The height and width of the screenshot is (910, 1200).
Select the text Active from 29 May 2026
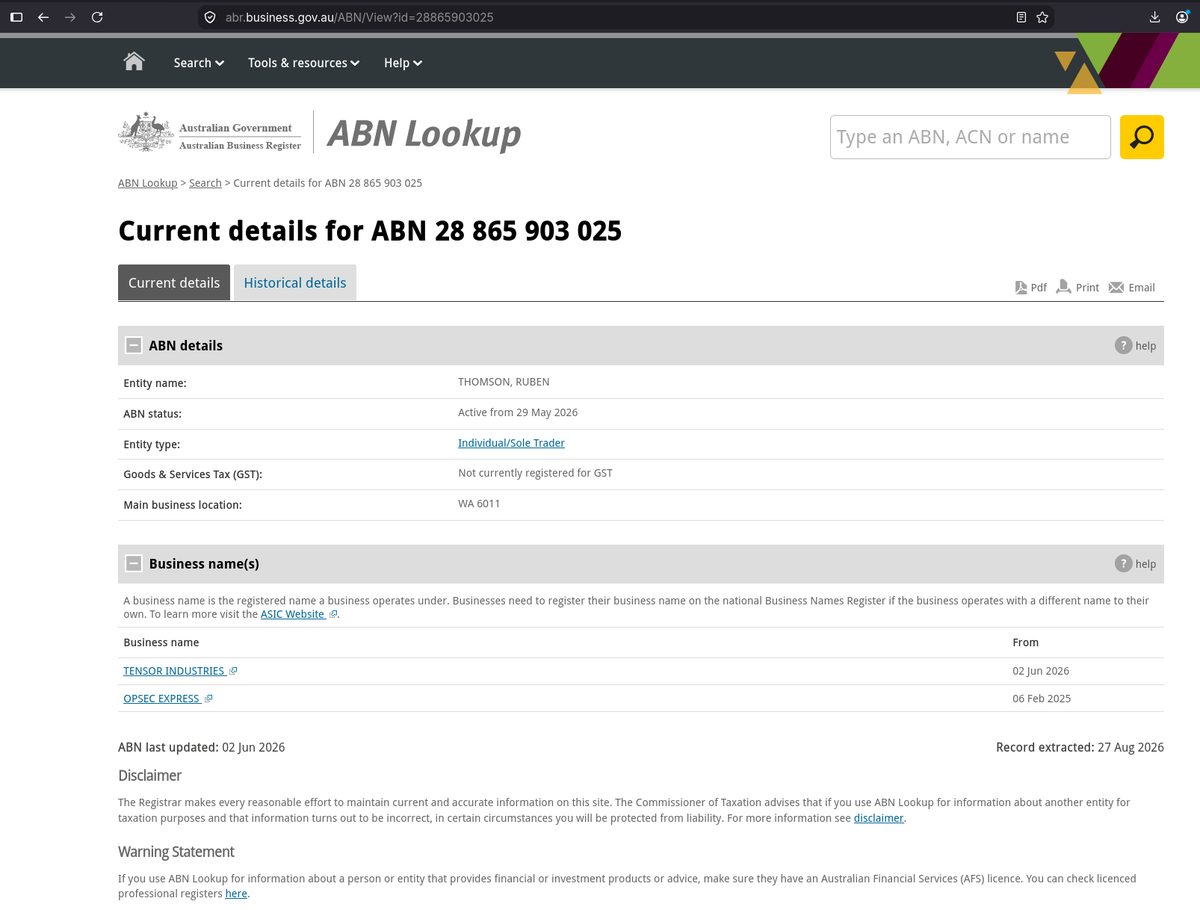pos(518,413)
